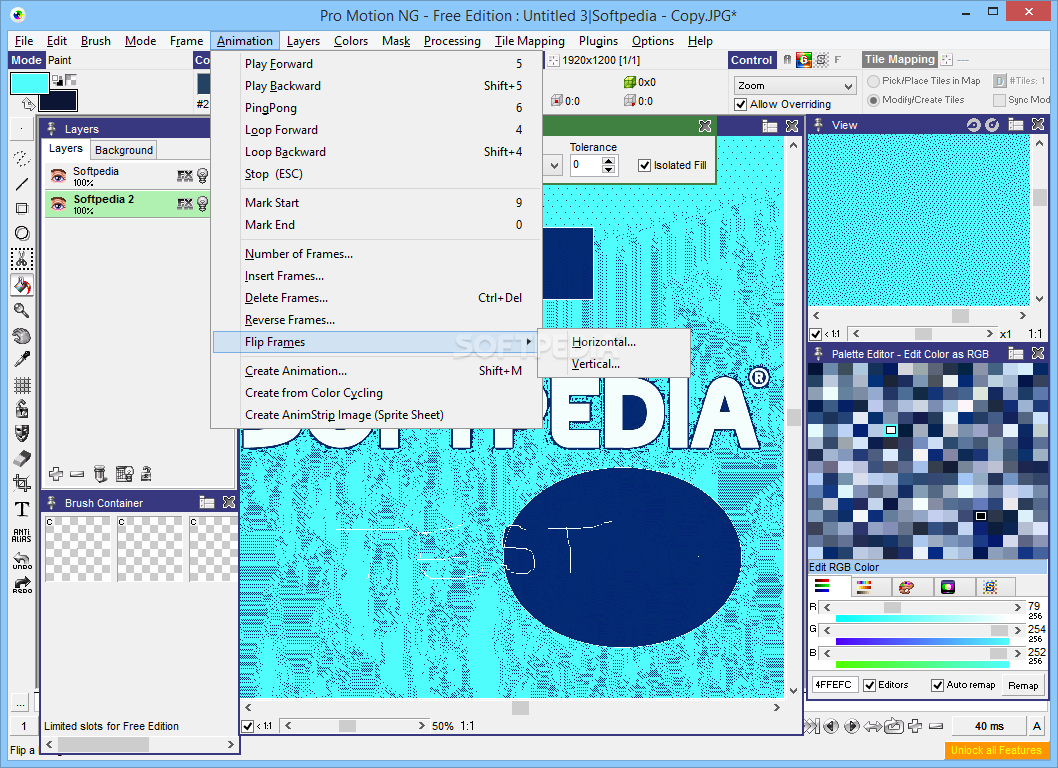Expand the Flip Frames submenu
Screen dimensions: 1058x768
(x=376, y=342)
